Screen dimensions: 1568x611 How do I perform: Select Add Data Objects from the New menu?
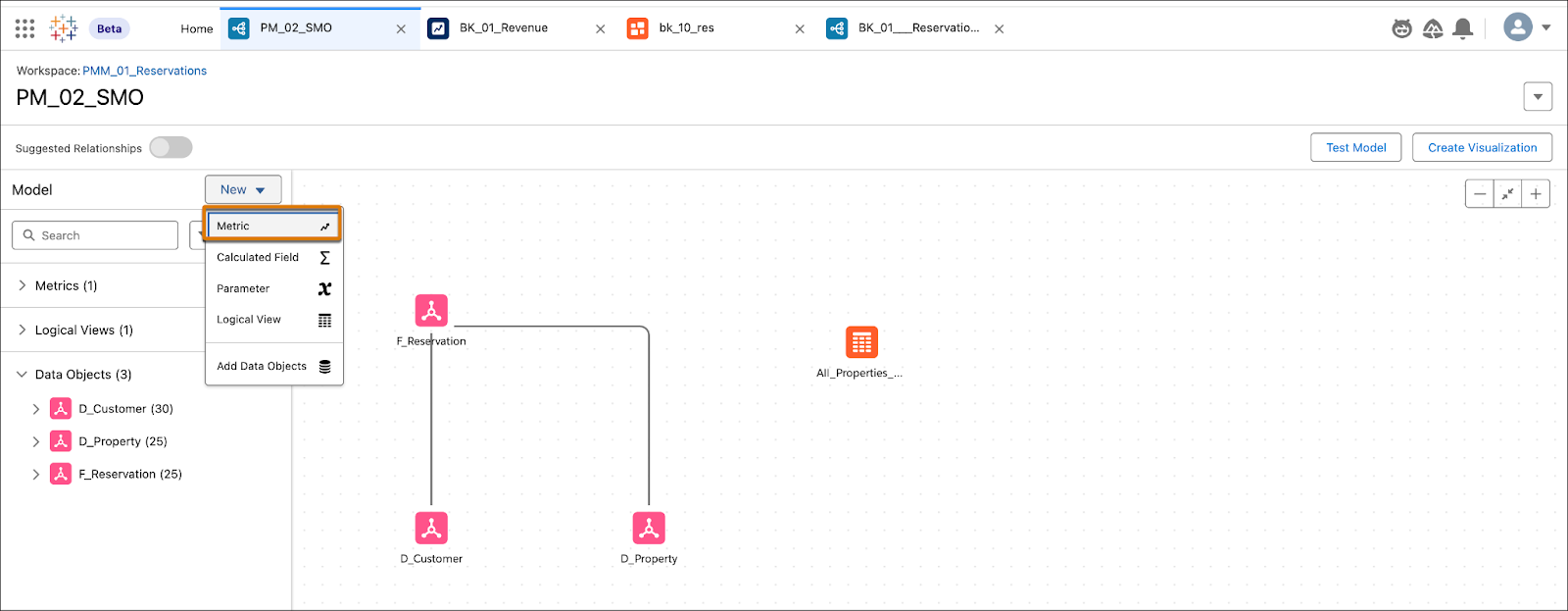tap(273, 366)
